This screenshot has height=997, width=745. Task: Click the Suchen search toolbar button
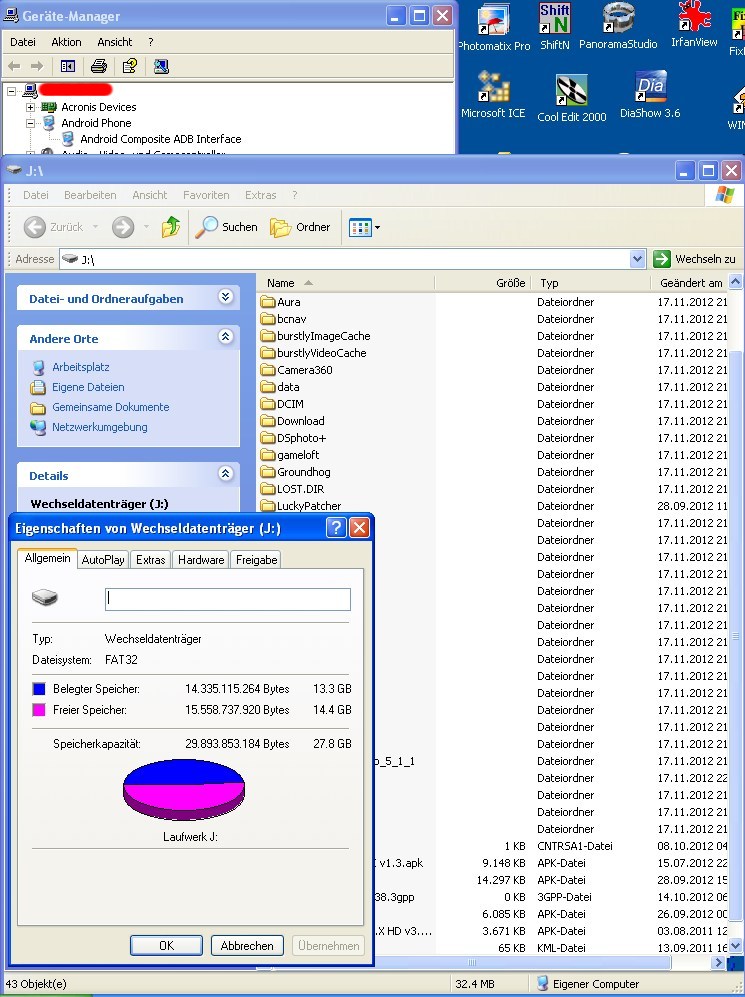coord(227,227)
